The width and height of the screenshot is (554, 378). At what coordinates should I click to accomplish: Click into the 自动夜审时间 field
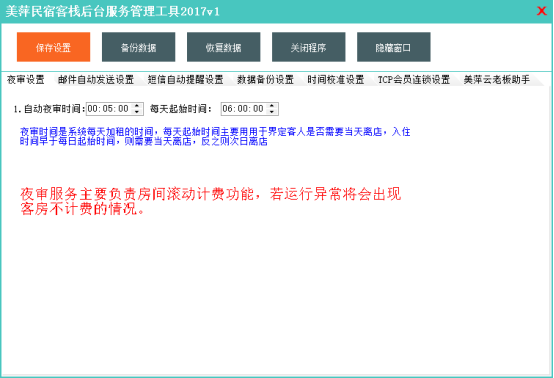[x=109, y=109]
